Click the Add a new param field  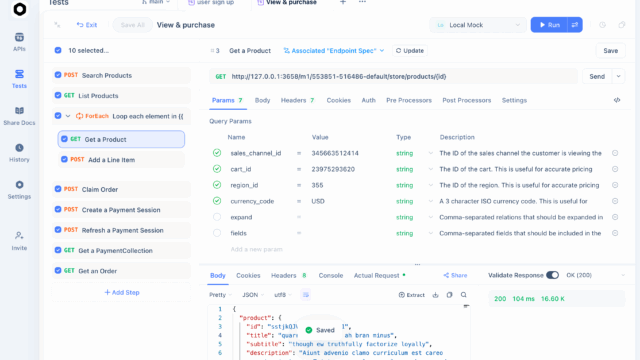tap(256, 249)
